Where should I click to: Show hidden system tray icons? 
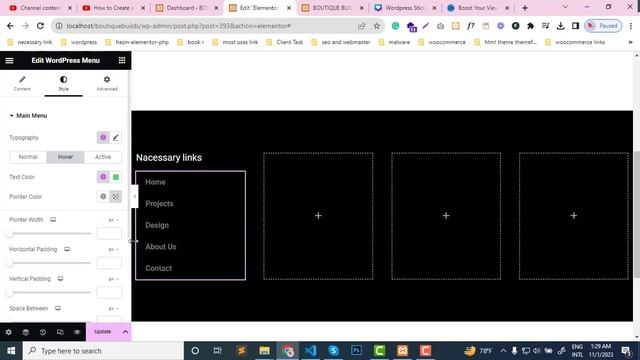coord(503,351)
